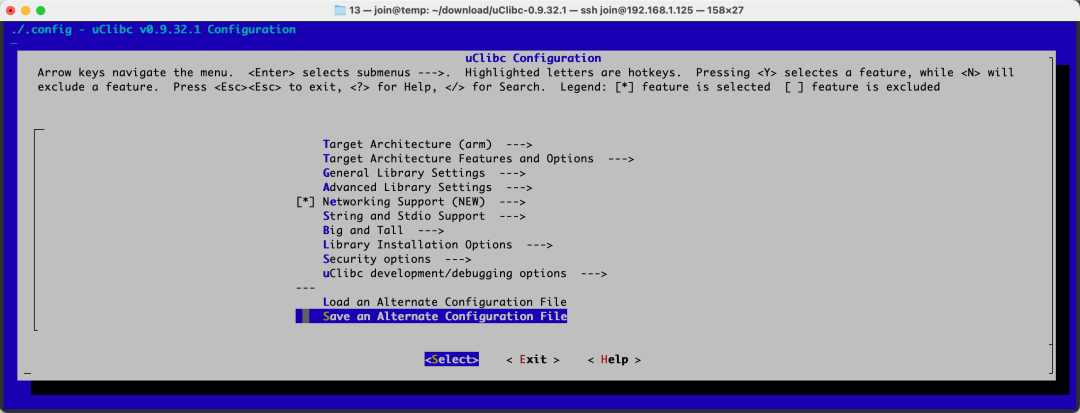The image size is (1080, 413).
Task: Select Load an Alternate Configuration File
Action: (x=444, y=302)
